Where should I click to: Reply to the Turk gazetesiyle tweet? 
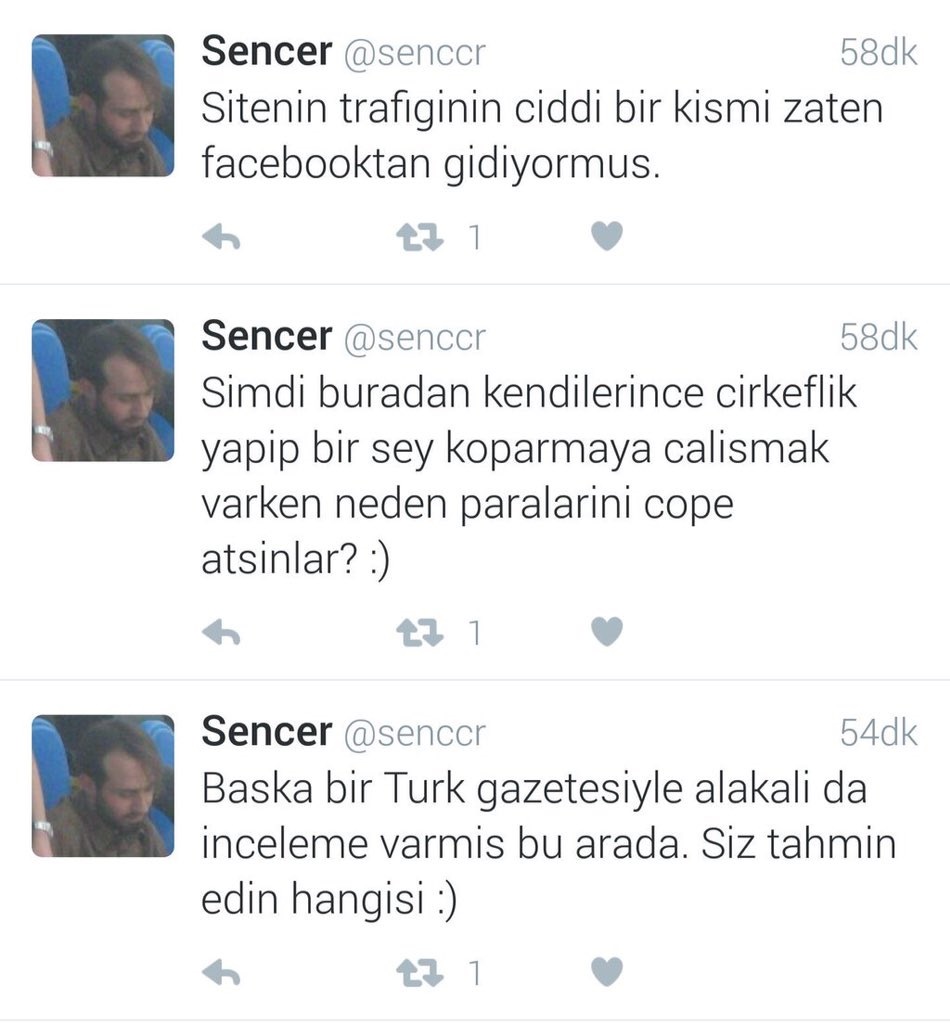(x=221, y=973)
